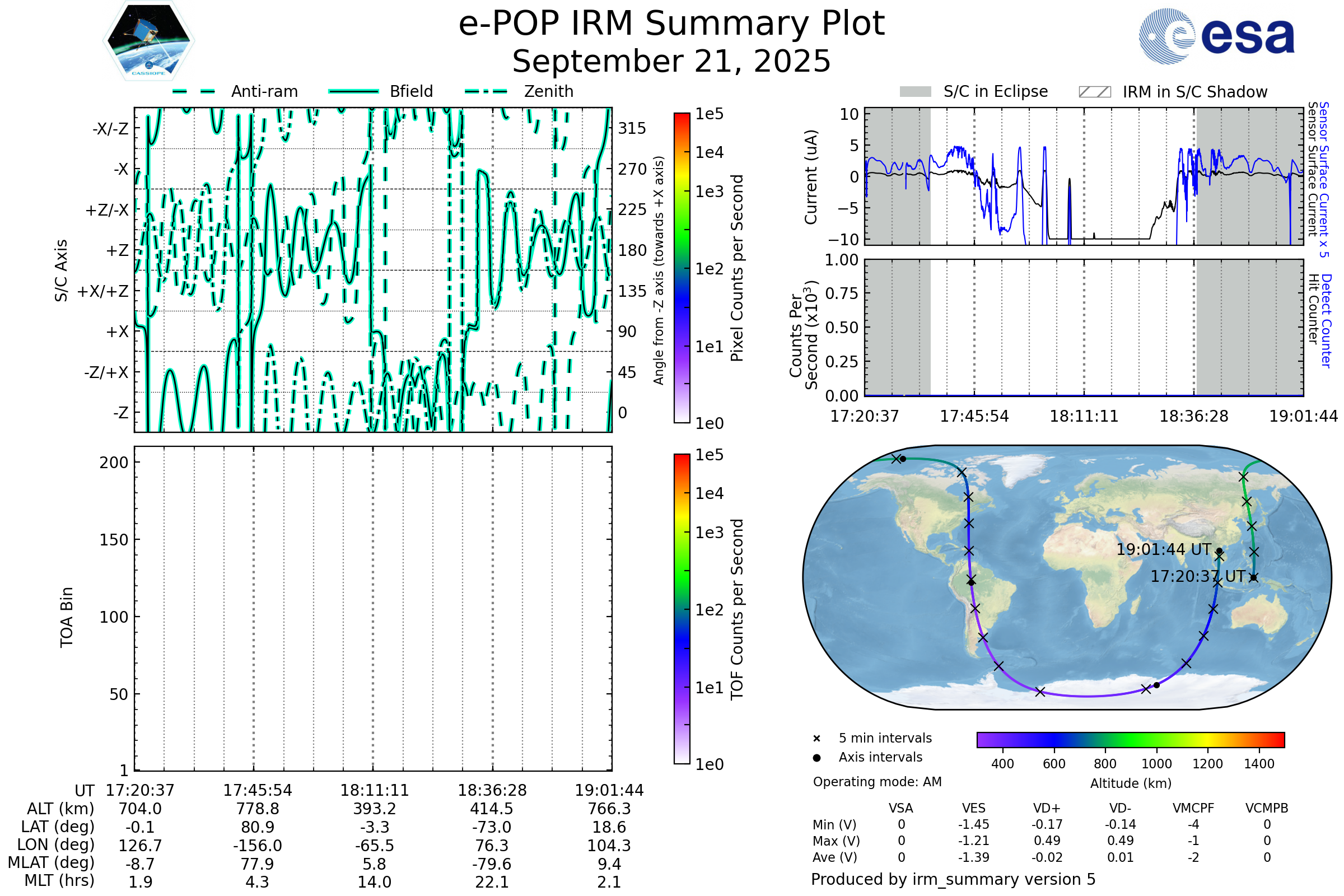Click the Produced by irm_summary version 5 text

953,879
